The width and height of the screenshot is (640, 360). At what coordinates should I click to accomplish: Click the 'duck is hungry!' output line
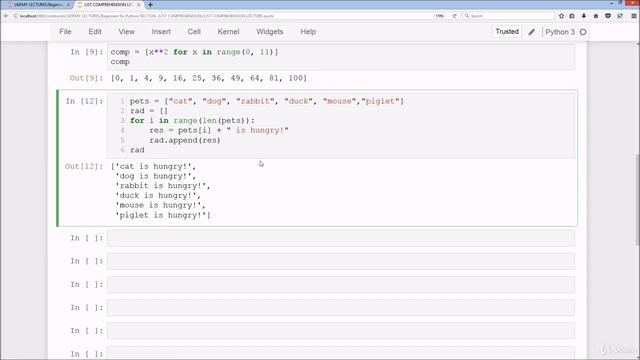pos(158,196)
